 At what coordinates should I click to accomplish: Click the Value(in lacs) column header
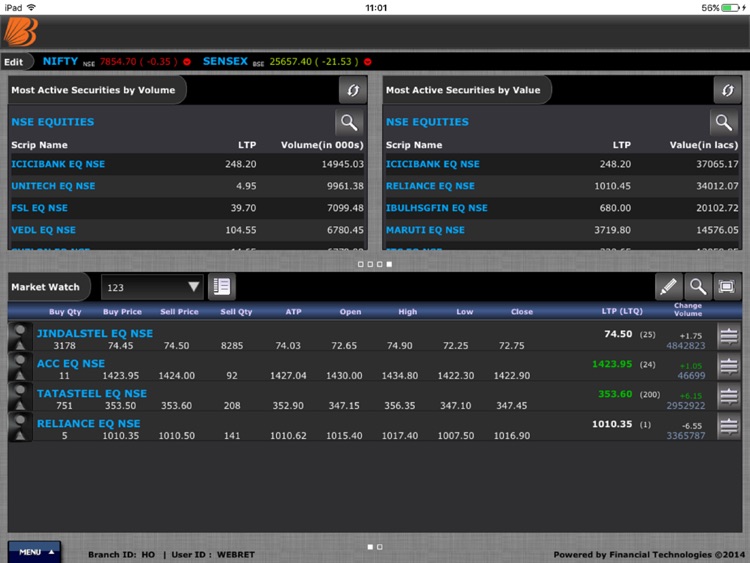point(704,145)
